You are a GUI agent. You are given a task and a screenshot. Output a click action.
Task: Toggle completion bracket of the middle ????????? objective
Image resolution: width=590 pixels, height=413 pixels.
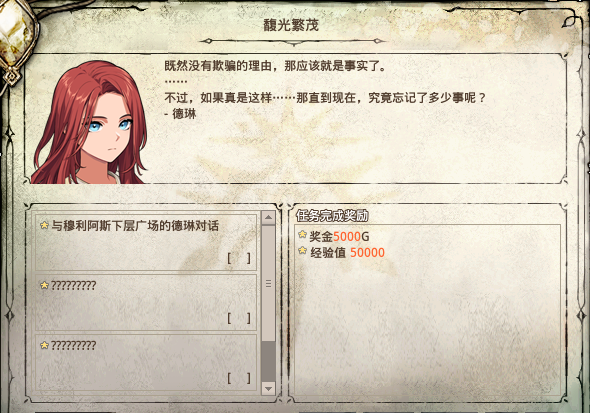pos(239,318)
